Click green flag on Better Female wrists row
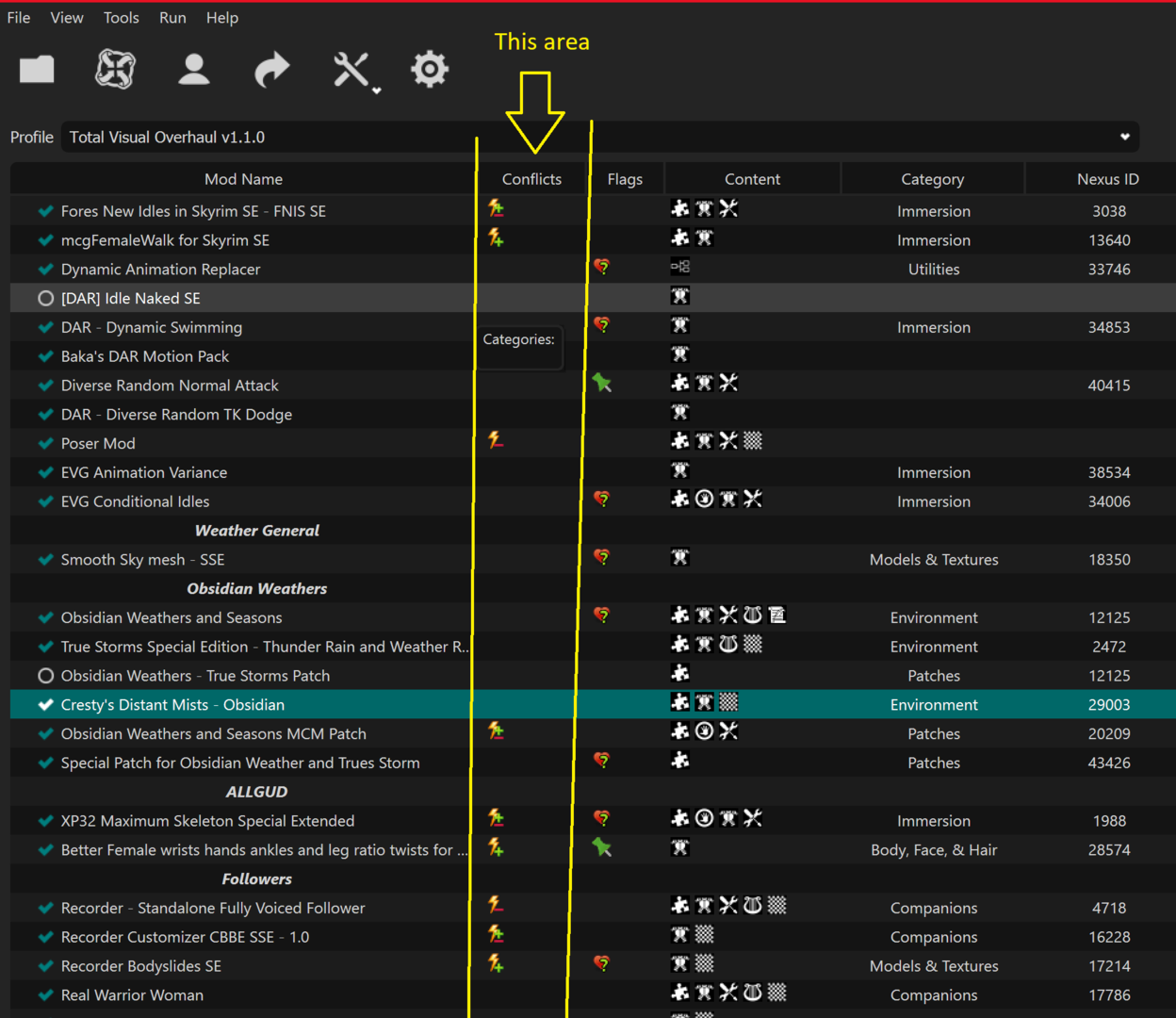 tap(601, 847)
